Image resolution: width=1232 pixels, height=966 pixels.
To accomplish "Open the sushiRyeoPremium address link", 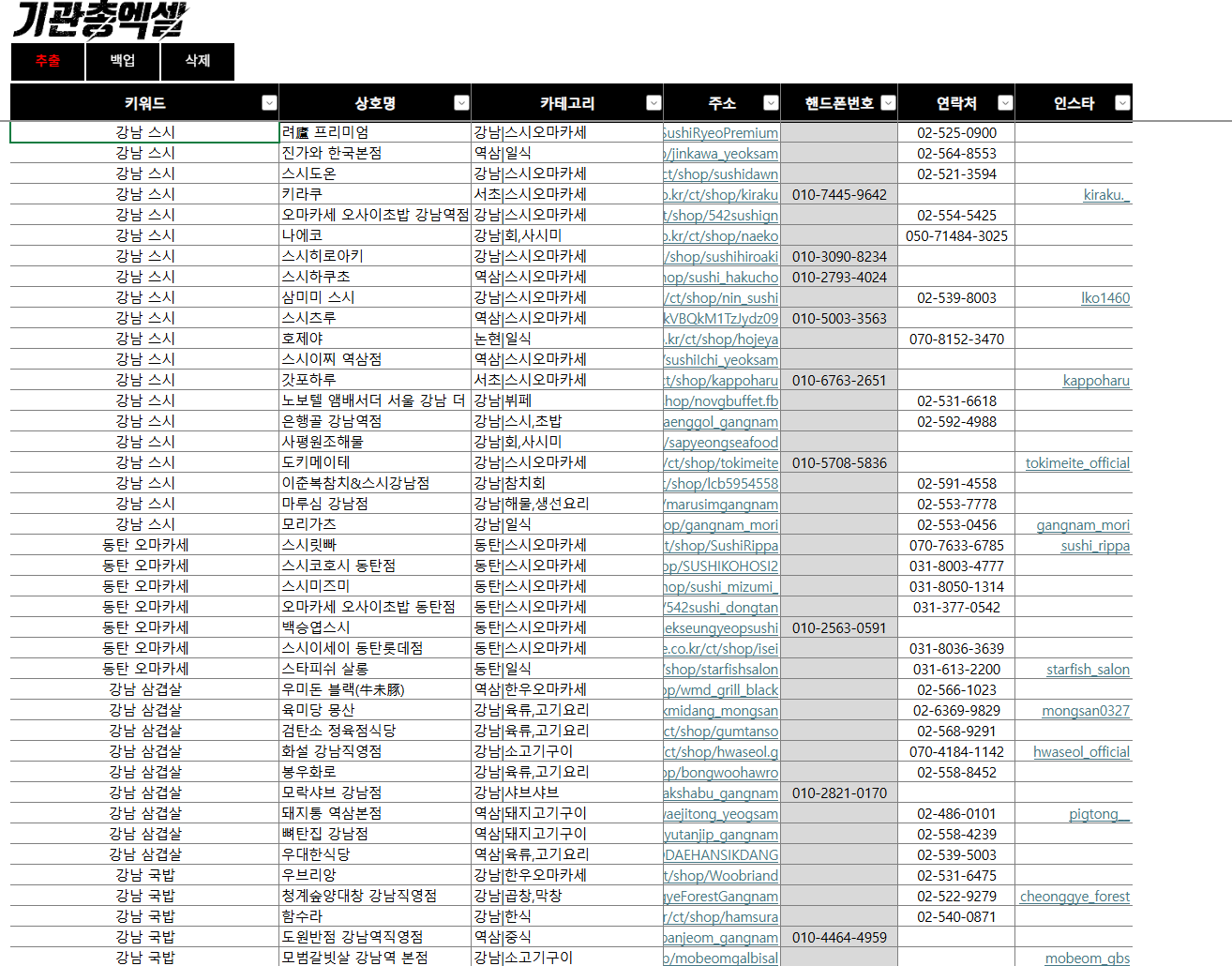I will [721, 133].
